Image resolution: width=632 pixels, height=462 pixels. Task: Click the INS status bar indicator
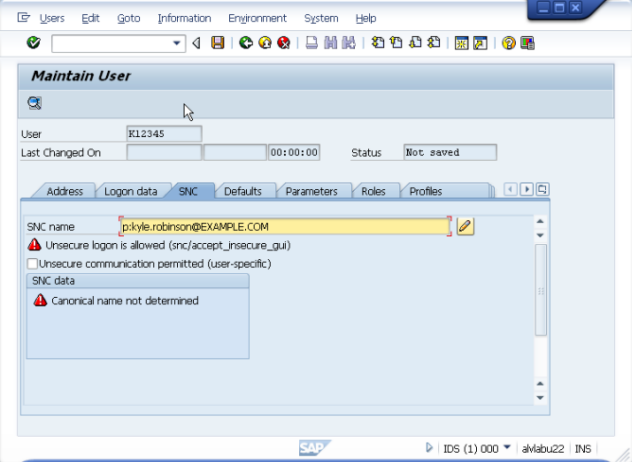(583, 448)
